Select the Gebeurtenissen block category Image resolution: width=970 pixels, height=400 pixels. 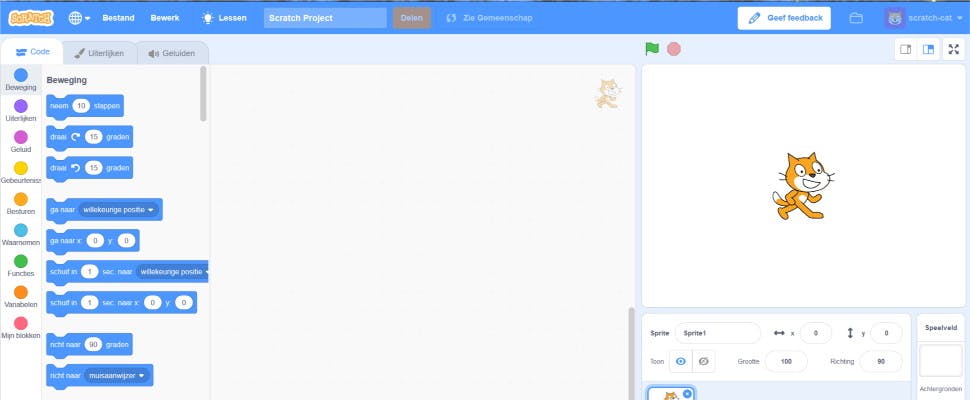[21, 172]
